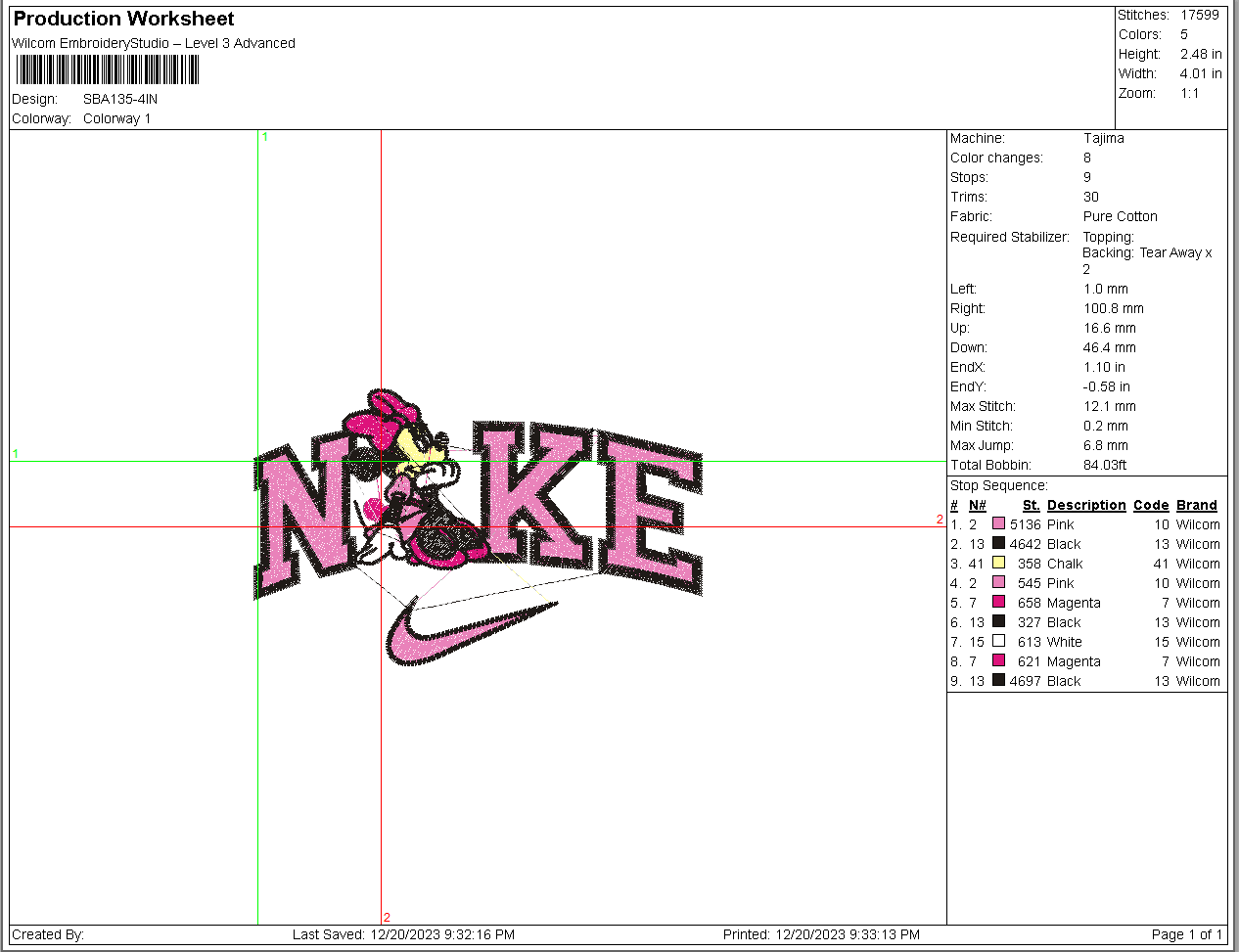The width and height of the screenshot is (1239, 952).
Task: Click the Tajima machine value
Action: click(x=1104, y=138)
